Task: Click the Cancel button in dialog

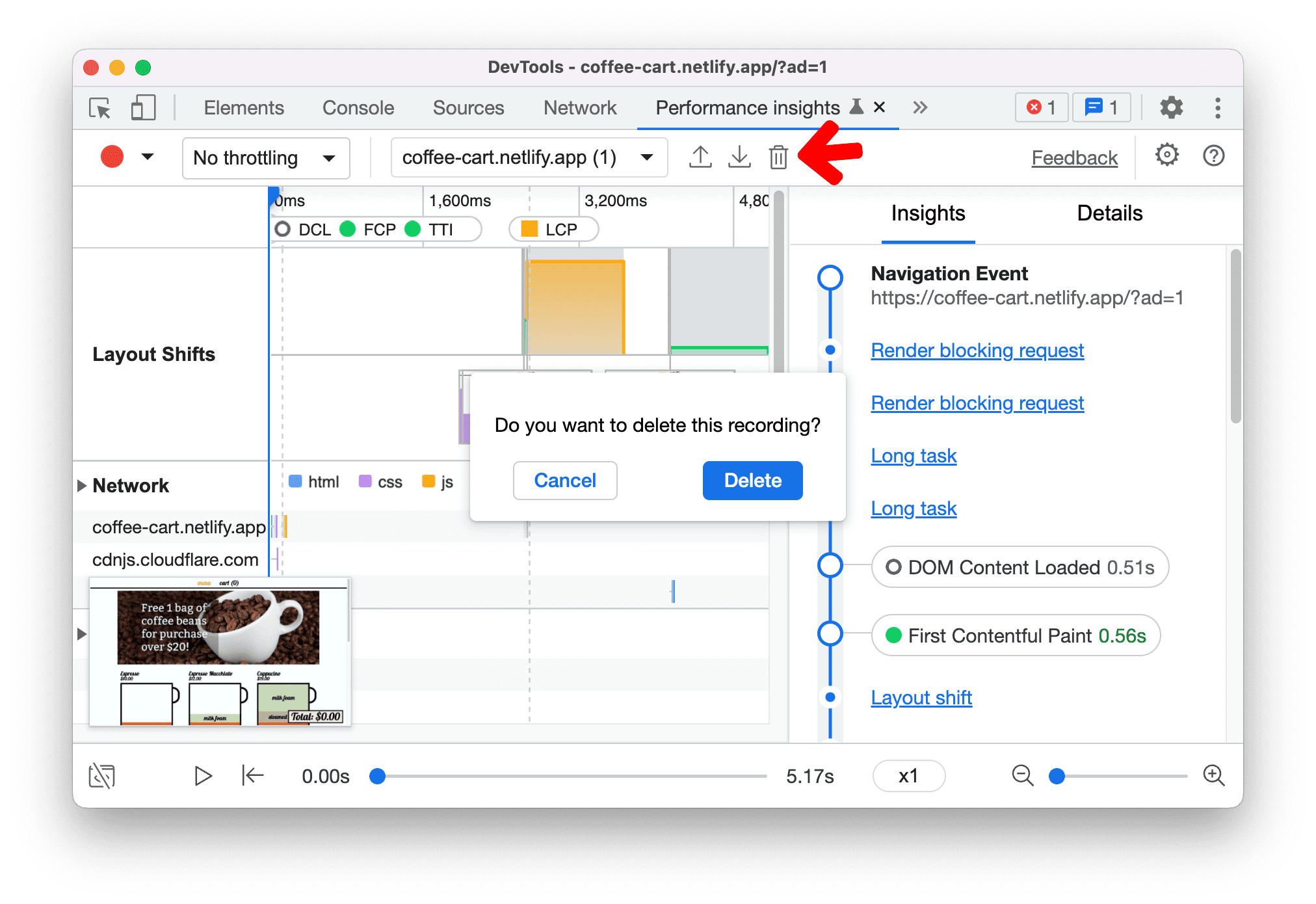Action: point(565,480)
